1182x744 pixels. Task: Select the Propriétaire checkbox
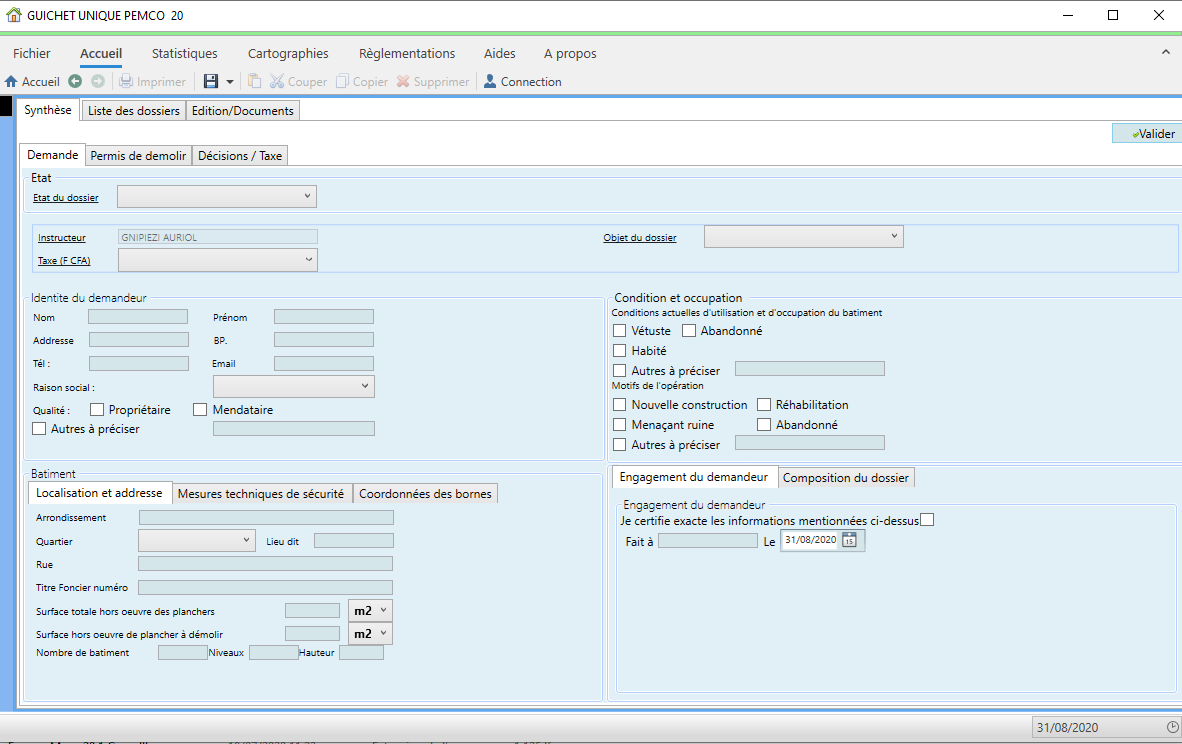coord(96,409)
